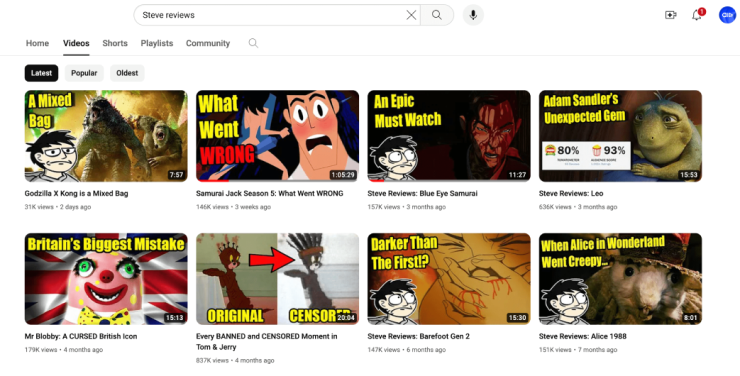The height and width of the screenshot is (376, 740).
Task: Open the notifications bell
Action: point(697,15)
